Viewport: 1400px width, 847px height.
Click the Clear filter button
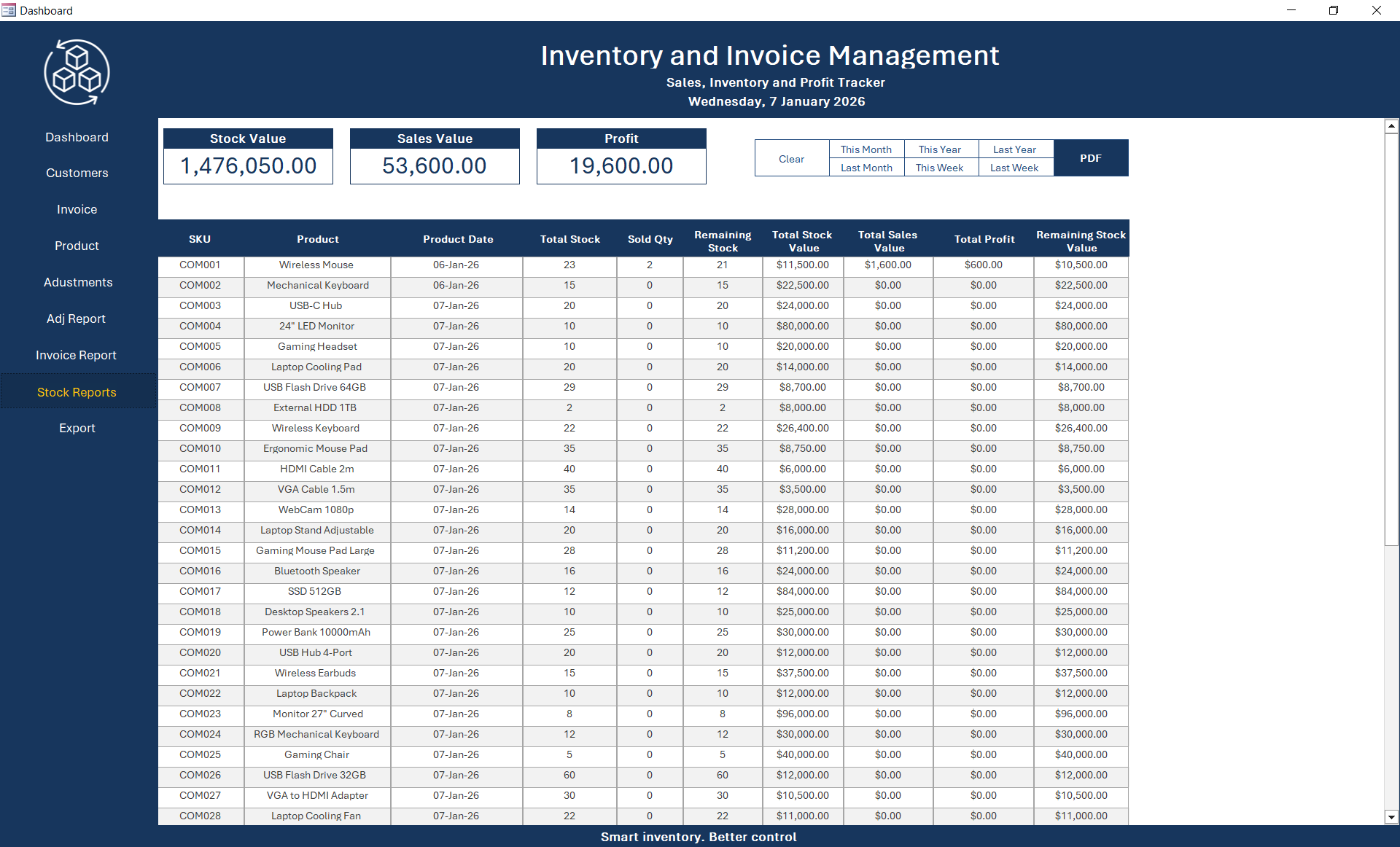click(791, 158)
